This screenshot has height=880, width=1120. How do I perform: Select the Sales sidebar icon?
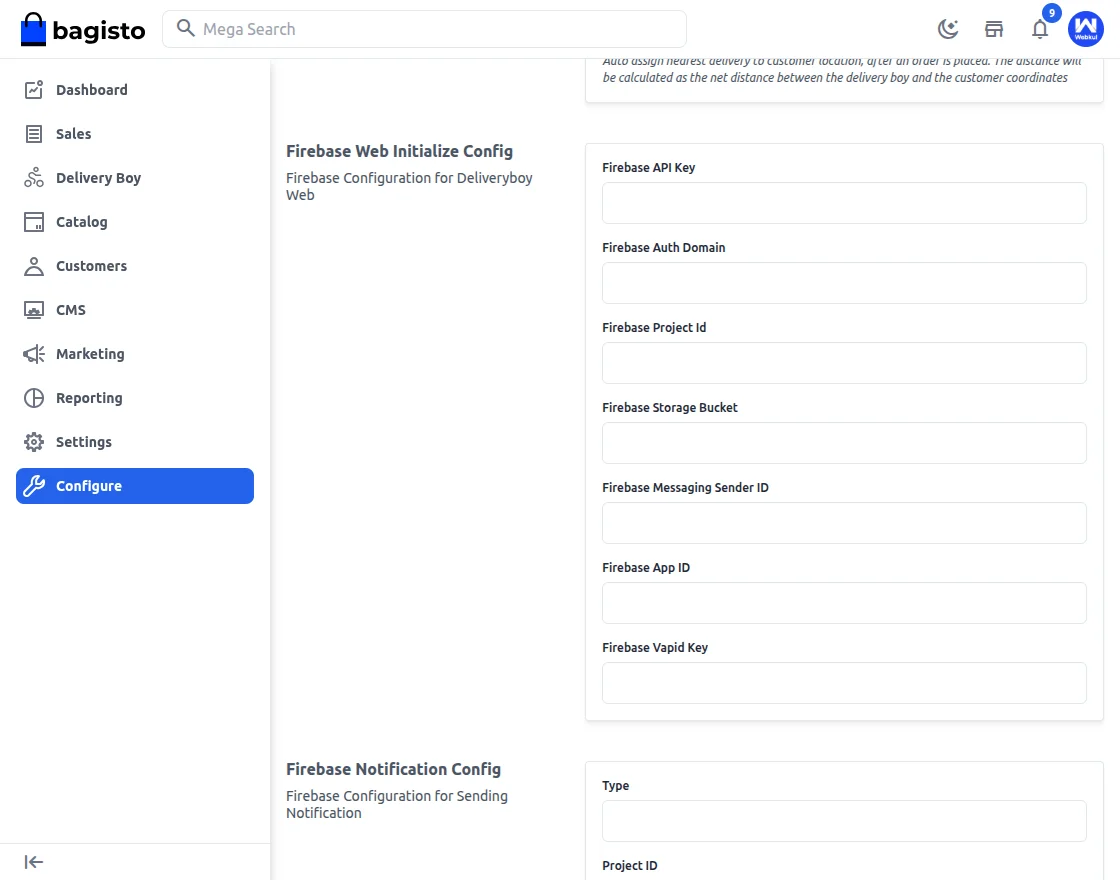coord(33,133)
